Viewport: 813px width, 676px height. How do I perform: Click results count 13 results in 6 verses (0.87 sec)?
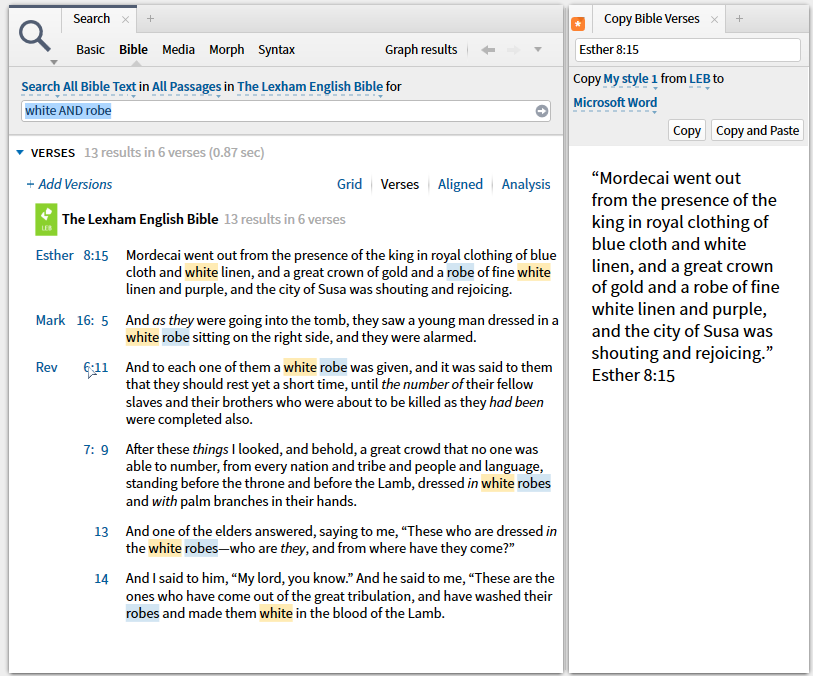pos(174,152)
